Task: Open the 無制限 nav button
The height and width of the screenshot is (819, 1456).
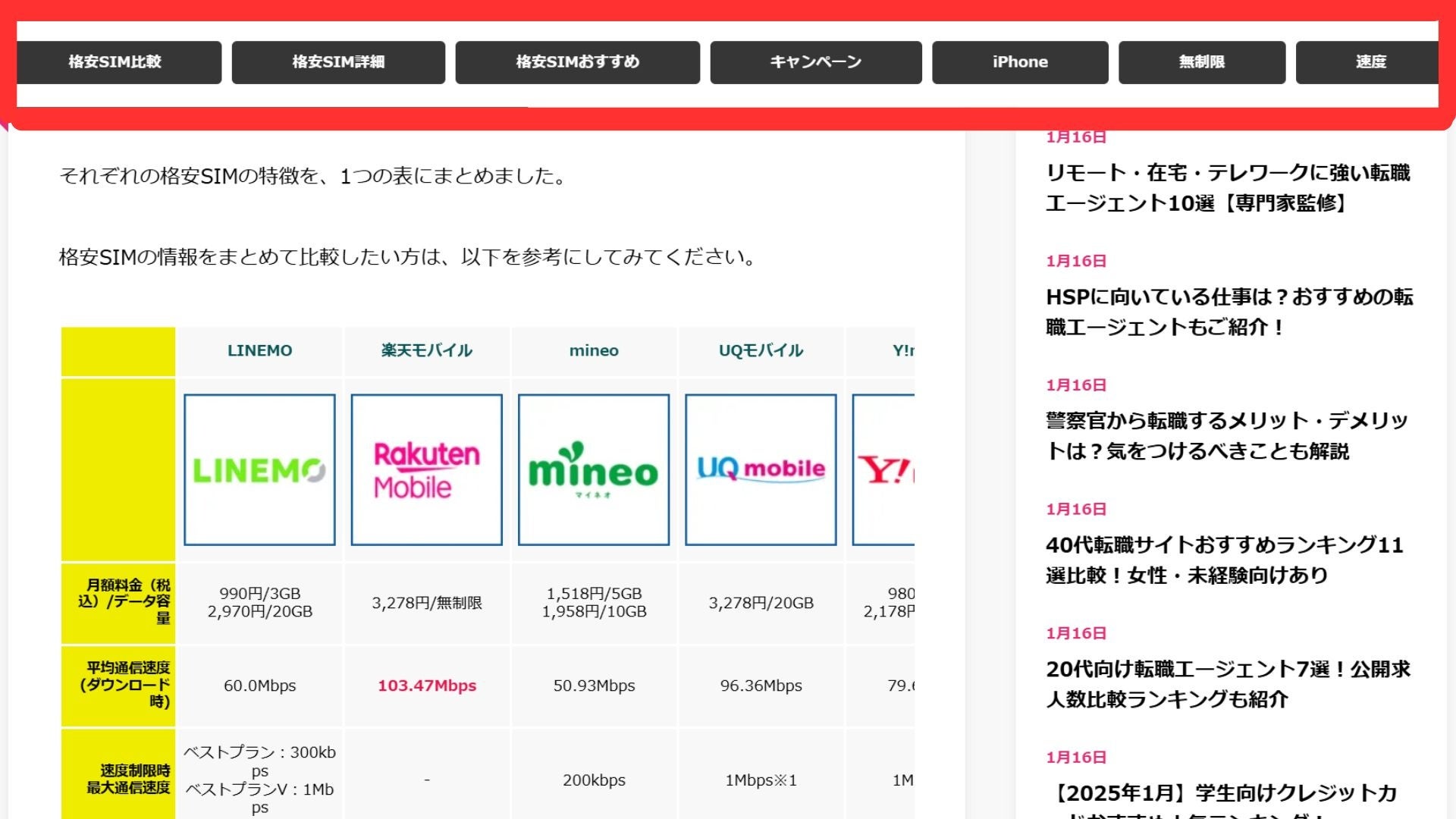Action: [1202, 62]
